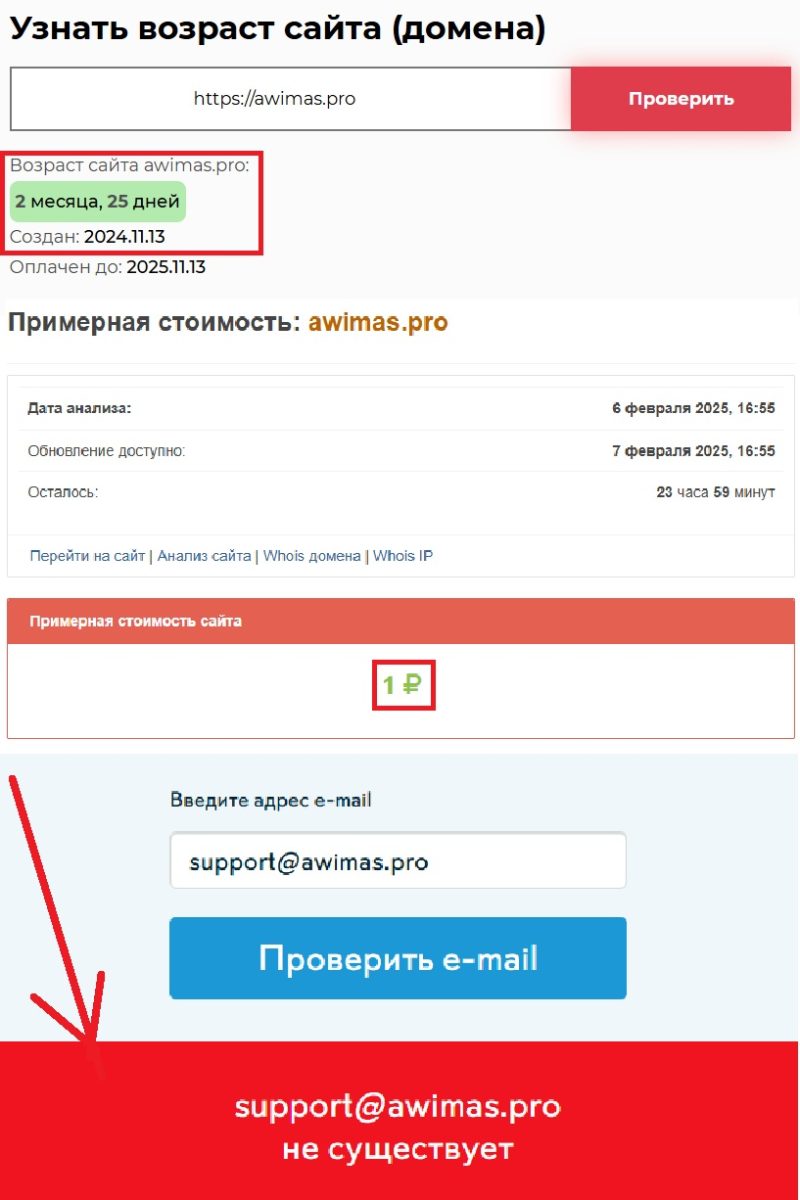The width and height of the screenshot is (800, 1200).
Task: Click the Введите адрес e-mail label
Action: pyautogui.click(x=271, y=800)
